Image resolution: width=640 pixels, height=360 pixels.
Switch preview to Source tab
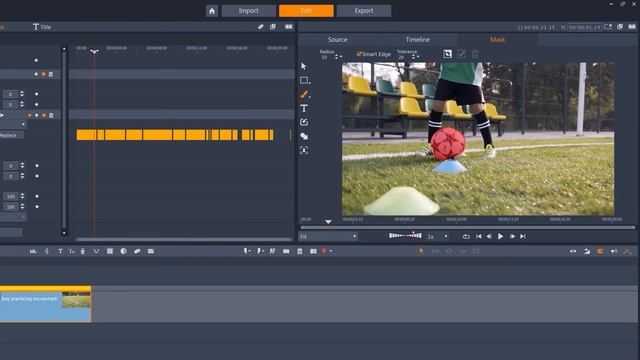pyautogui.click(x=338, y=40)
